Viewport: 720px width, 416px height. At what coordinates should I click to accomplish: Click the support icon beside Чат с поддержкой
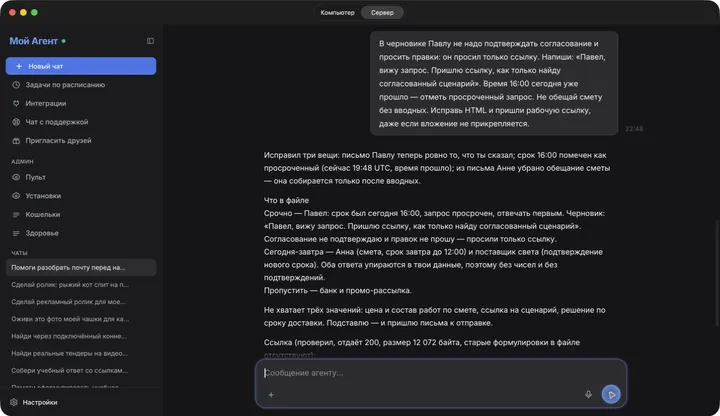point(16,122)
